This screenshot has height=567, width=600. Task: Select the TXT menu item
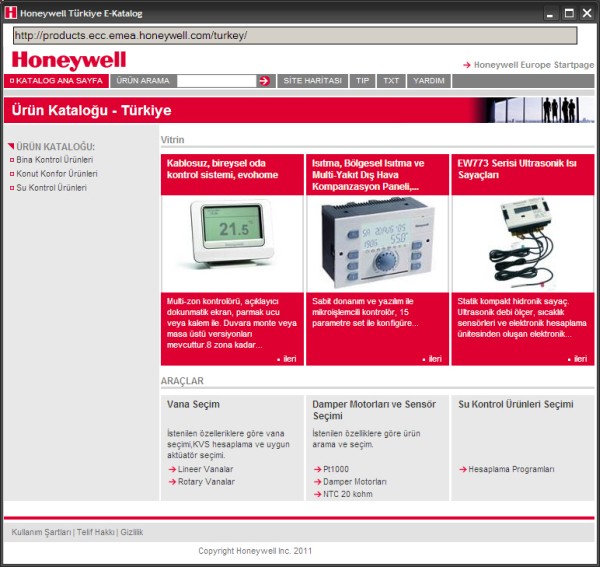coord(391,81)
